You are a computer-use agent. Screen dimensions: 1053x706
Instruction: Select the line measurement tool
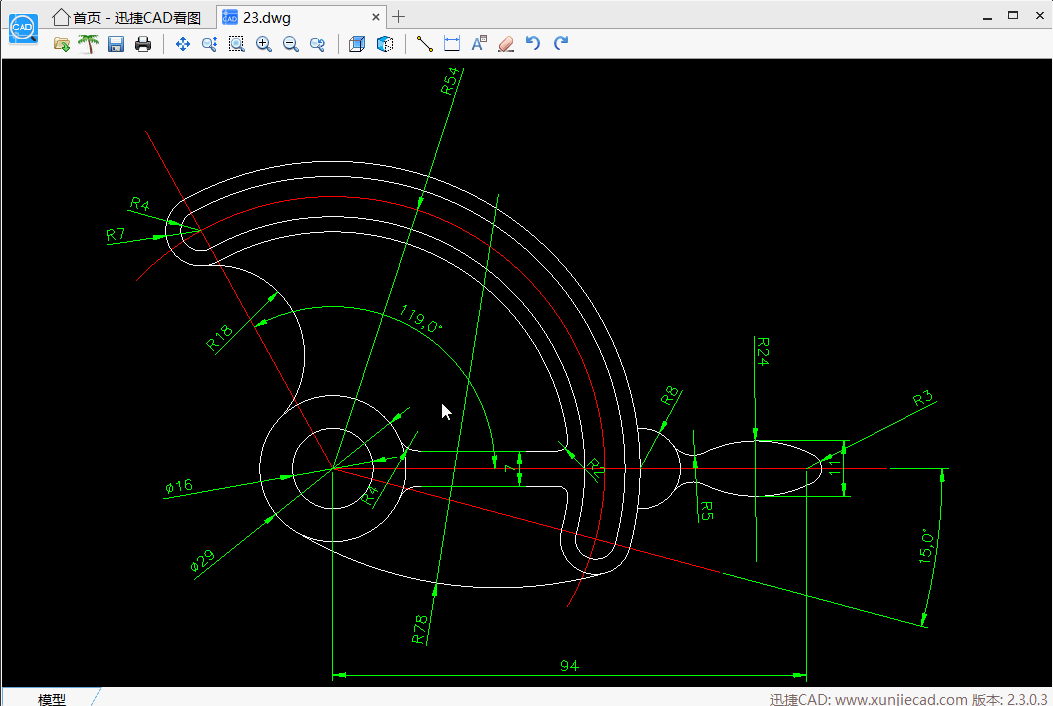coord(425,44)
